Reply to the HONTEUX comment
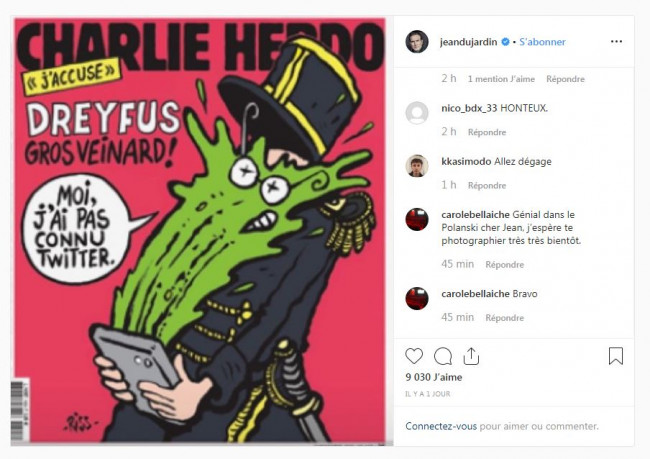650x459 pixels. pyautogui.click(x=487, y=132)
